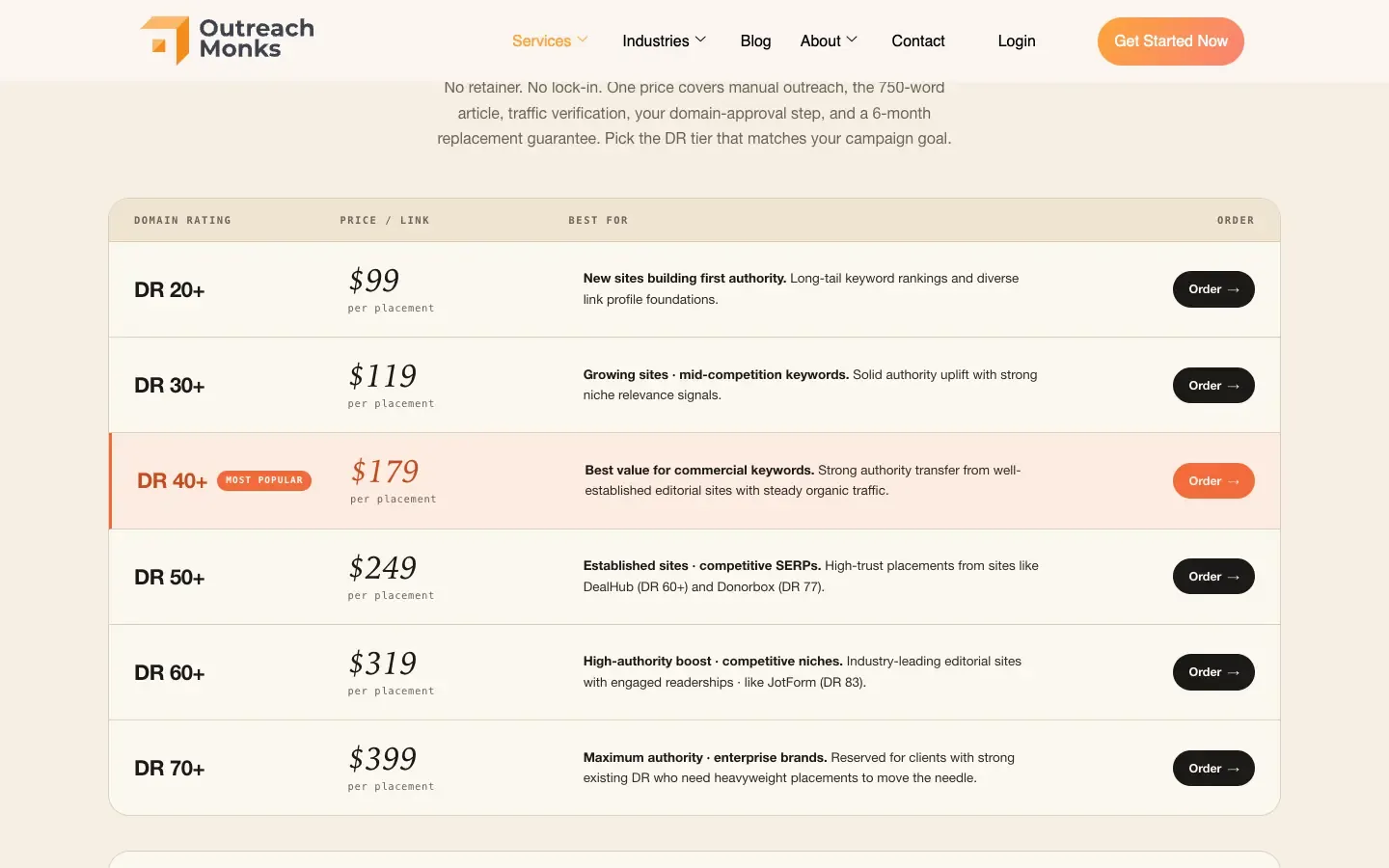Order the DR 20+ placement

[1213, 289]
